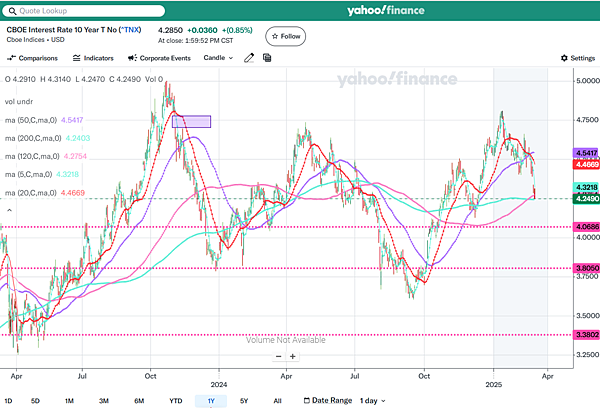The image size is (600, 408).
Task: Select the ma (200,C,ma,0) indicator label
Action: point(33,138)
